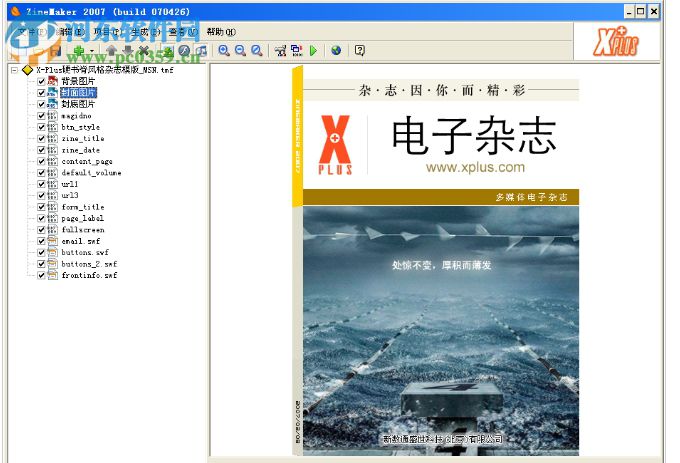This screenshot has height=463, width=680.
Task: Open the 编辑 menu
Action: pos(70,32)
